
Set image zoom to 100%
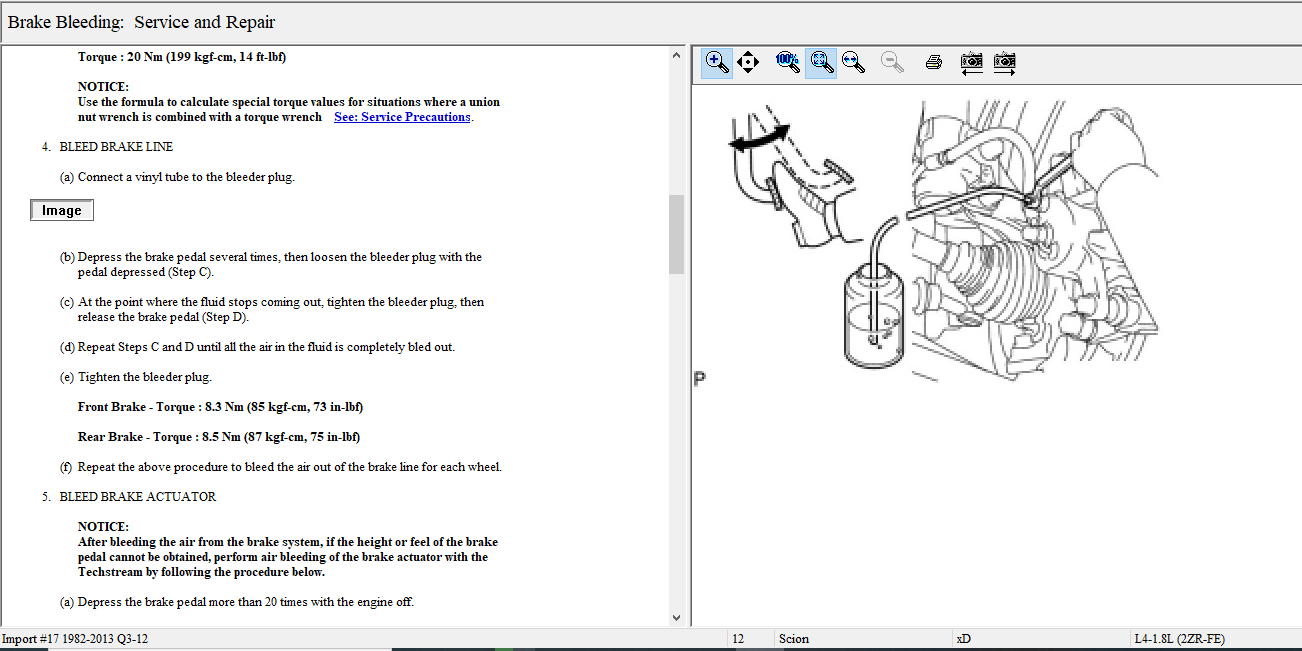[787, 62]
